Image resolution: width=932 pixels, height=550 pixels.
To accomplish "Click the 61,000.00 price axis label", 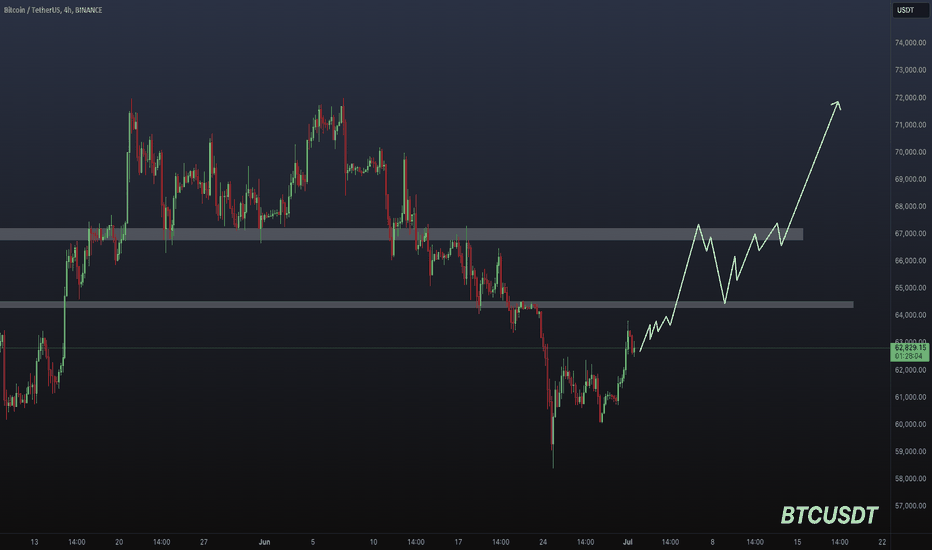I will tap(910, 397).
